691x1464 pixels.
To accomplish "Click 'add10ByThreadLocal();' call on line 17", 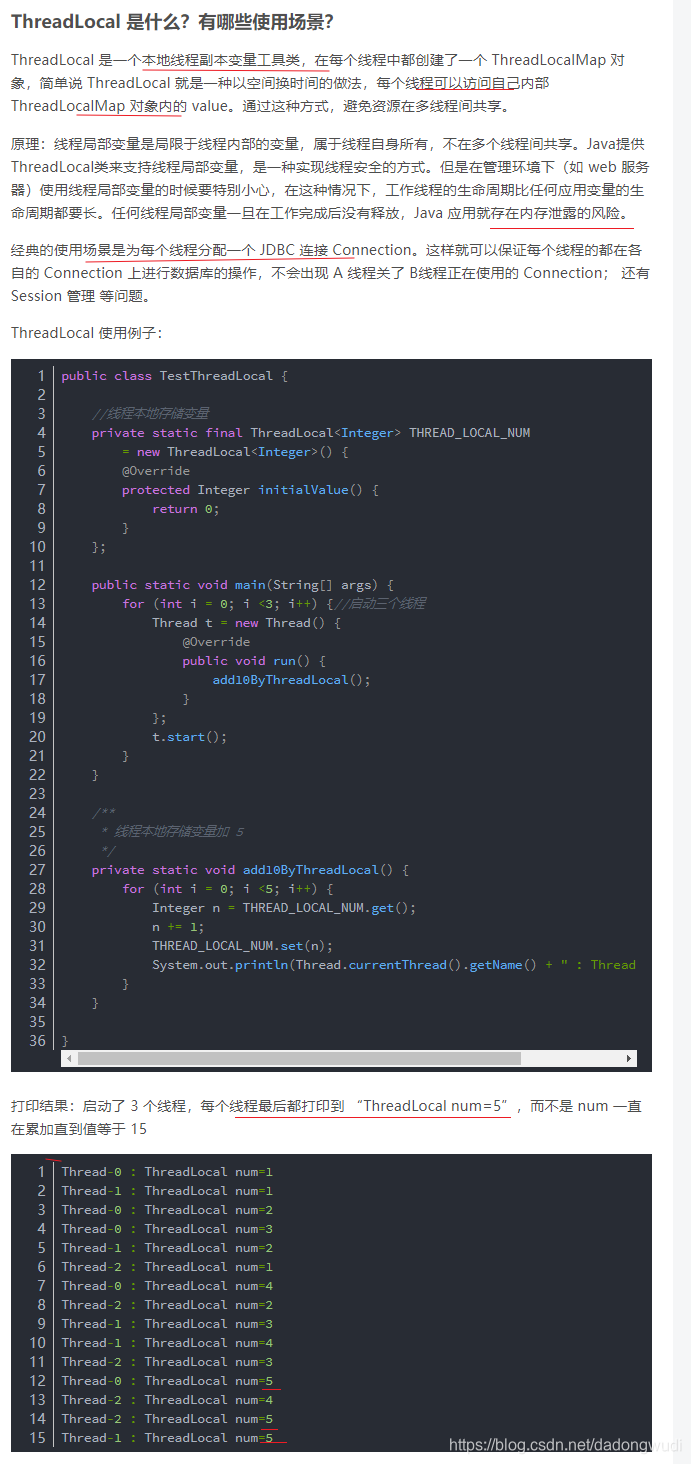I will click(x=292, y=680).
